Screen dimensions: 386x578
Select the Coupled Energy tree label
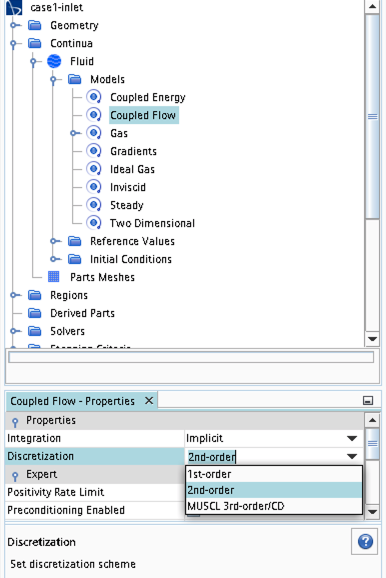tap(147, 97)
